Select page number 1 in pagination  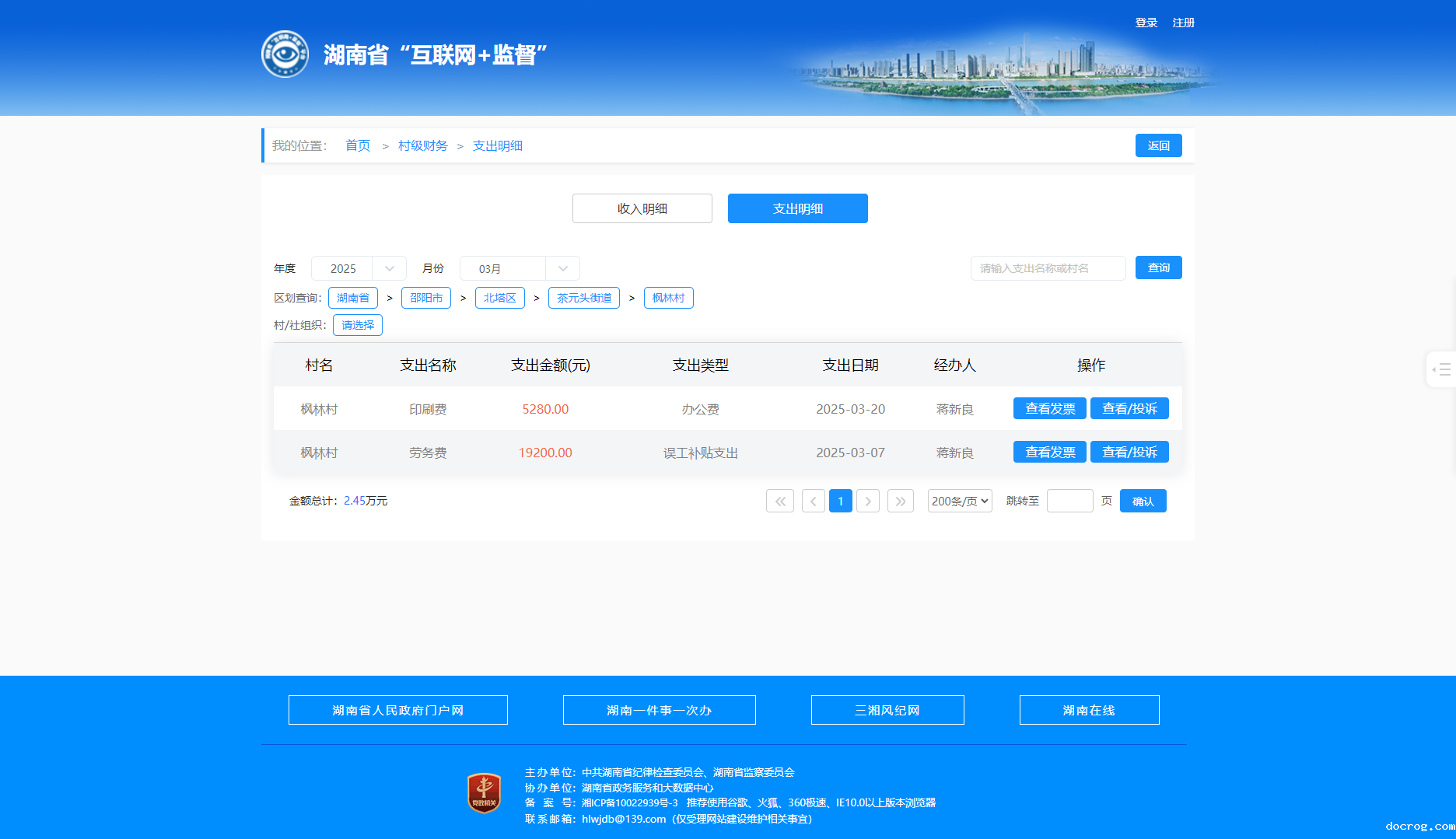[x=841, y=501]
